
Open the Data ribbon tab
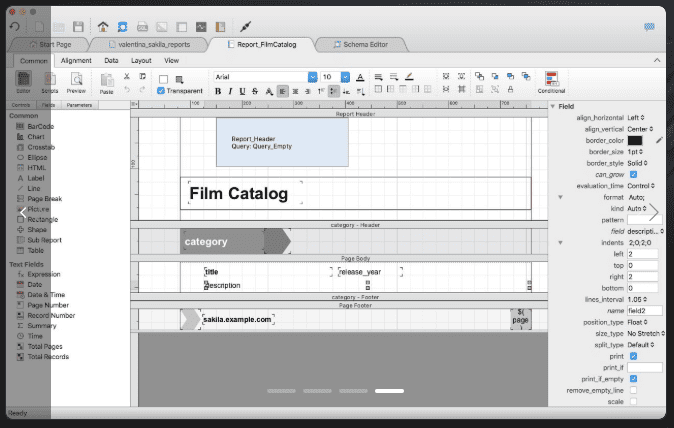pos(111,61)
